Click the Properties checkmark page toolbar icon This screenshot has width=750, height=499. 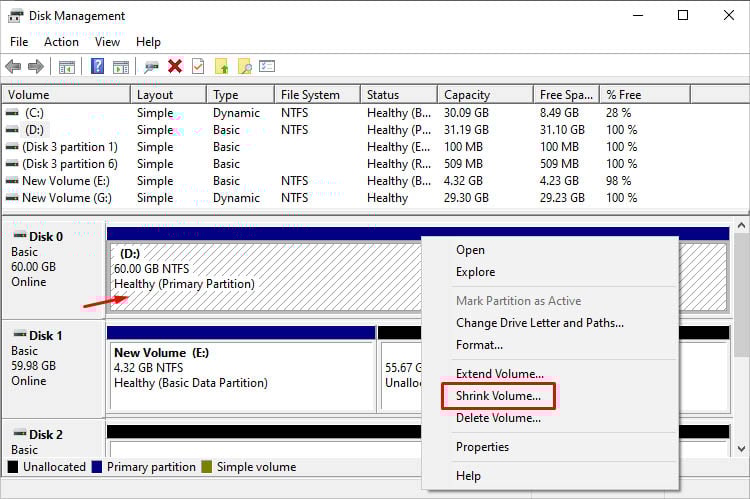click(x=198, y=66)
